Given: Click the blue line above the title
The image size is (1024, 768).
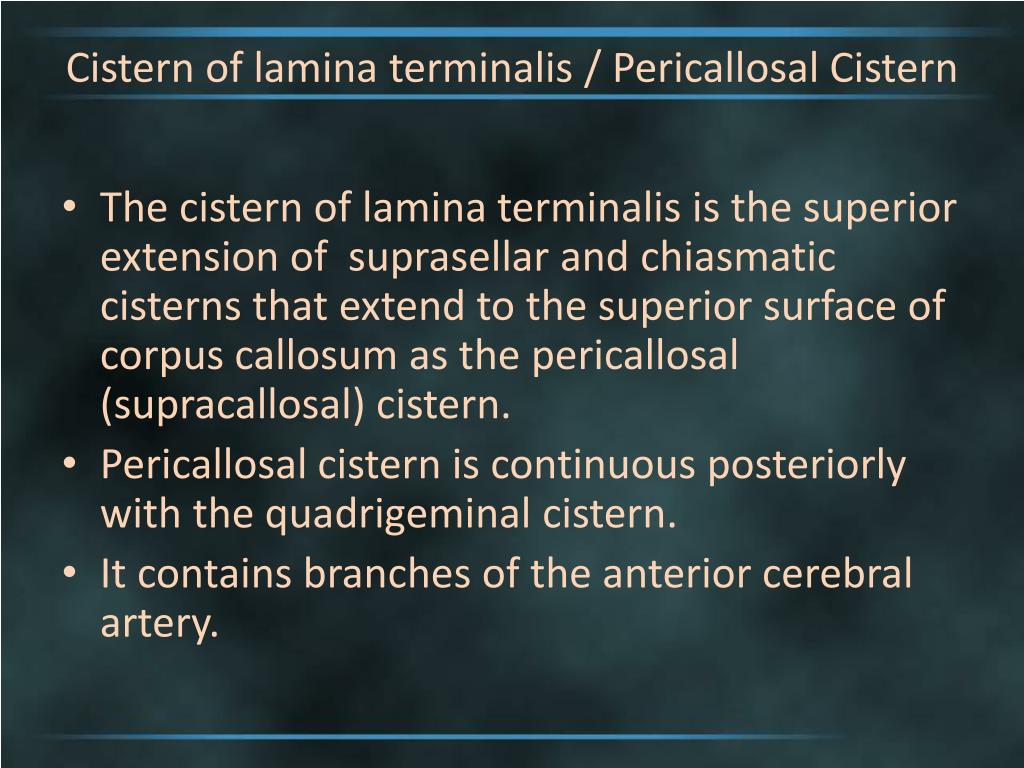Looking at the screenshot, I should [x=512, y=31].
